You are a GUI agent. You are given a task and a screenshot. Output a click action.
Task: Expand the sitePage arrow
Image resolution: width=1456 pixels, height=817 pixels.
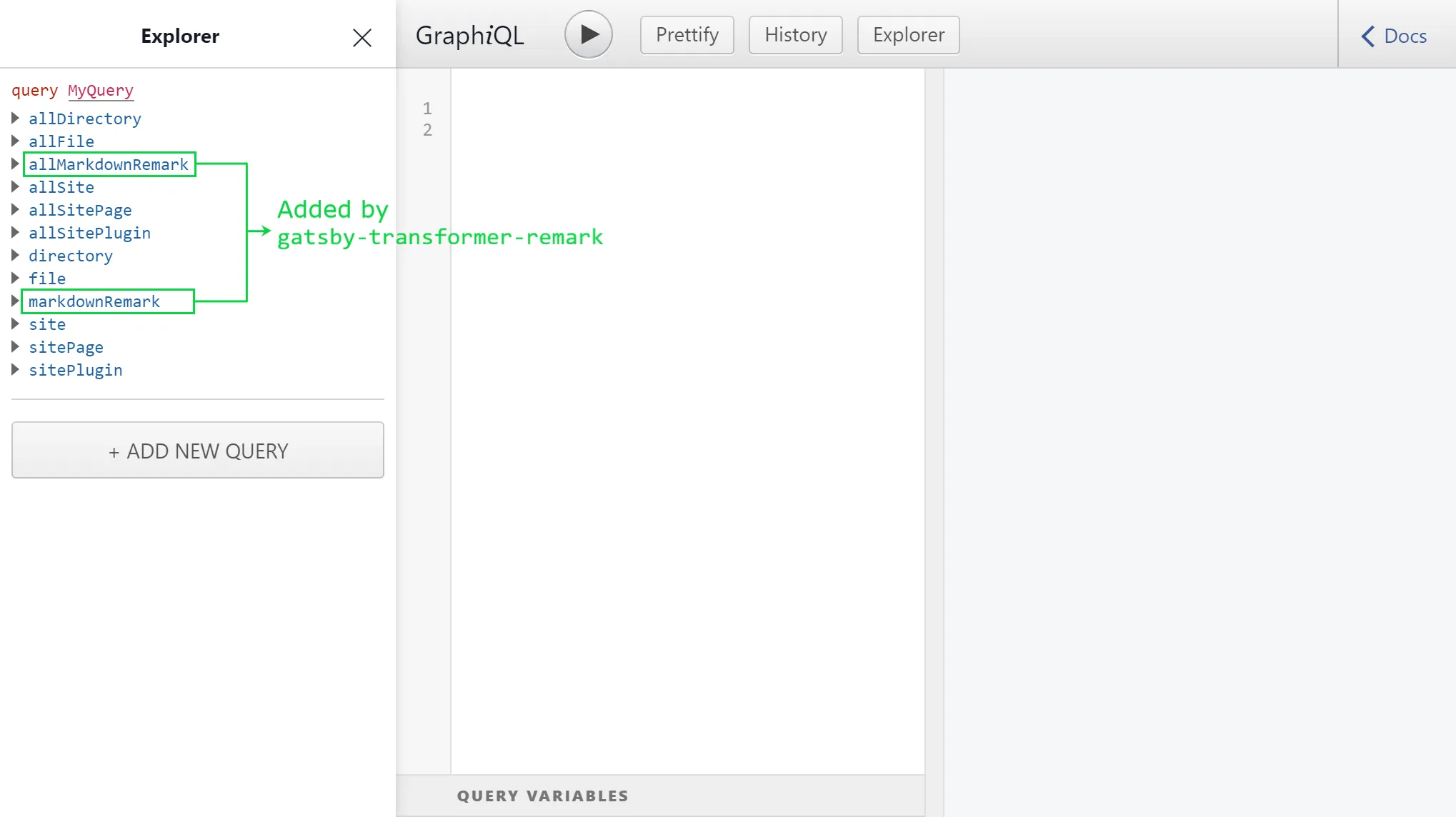tap(15, 346)
